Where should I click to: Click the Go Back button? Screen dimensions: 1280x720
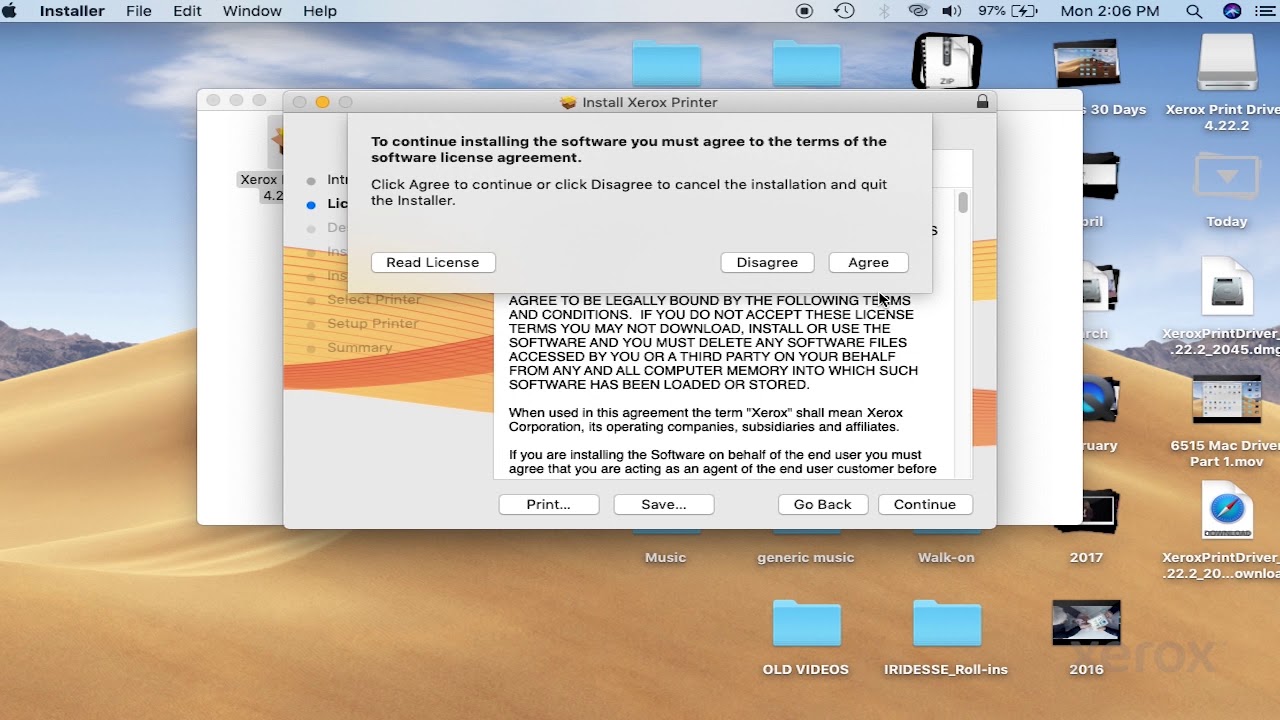(x=822, y=504)
